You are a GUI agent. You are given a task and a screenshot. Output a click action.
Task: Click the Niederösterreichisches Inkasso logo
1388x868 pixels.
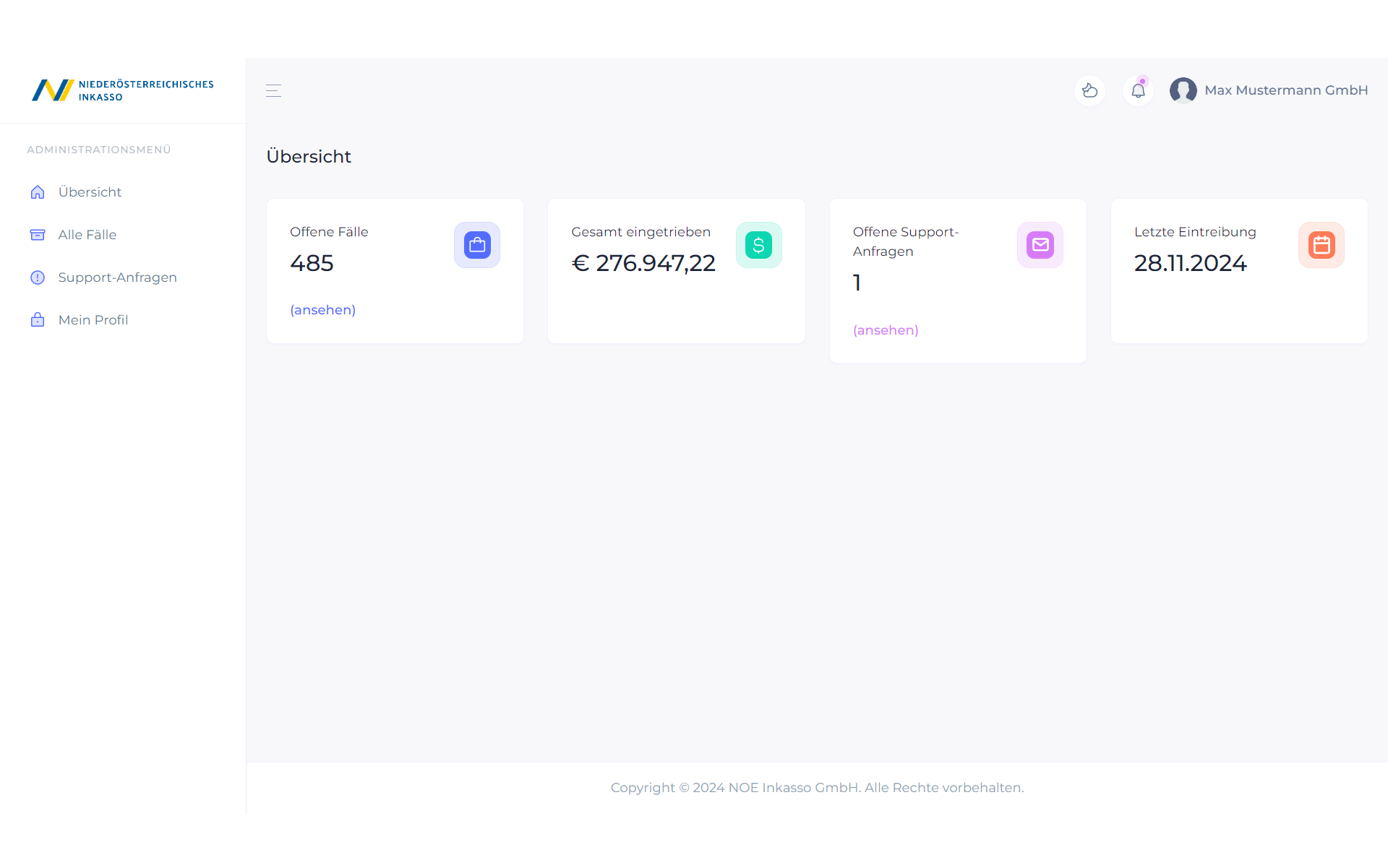(123, 90)
